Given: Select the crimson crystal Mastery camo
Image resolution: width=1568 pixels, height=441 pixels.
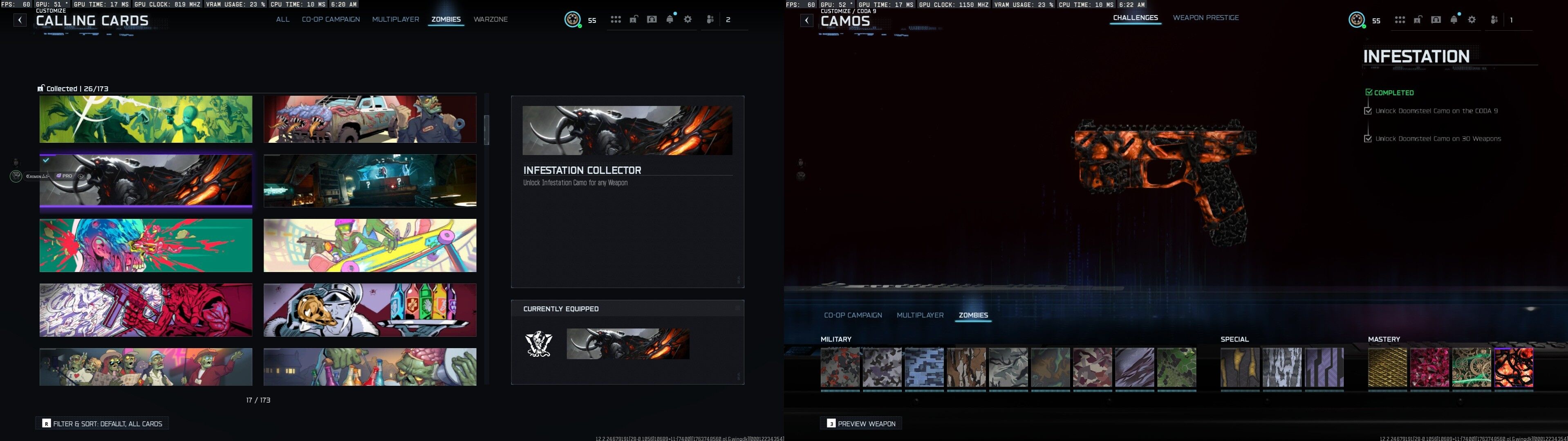Looking at the screenshot, I should [x=1430, y=367].
